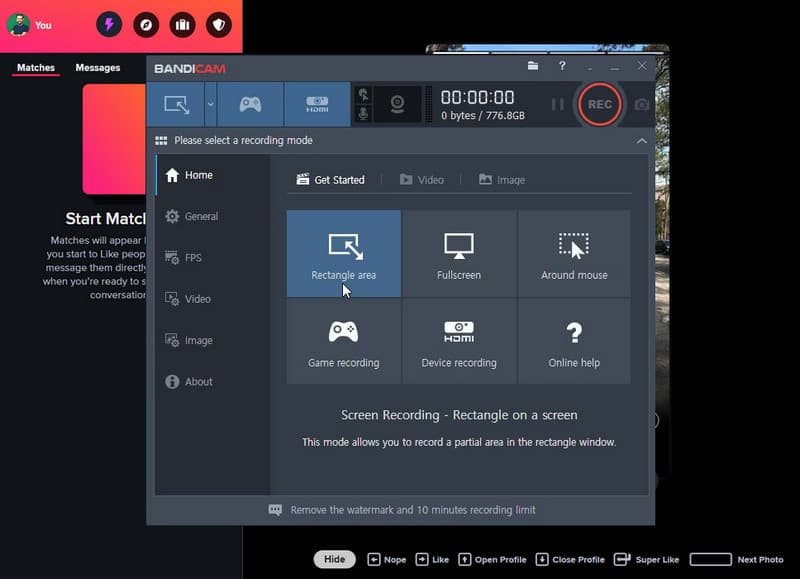Click the screenshot camera icon beside REC
The height and width of the screenshot is (579, 800).
(x=642, y=104)
